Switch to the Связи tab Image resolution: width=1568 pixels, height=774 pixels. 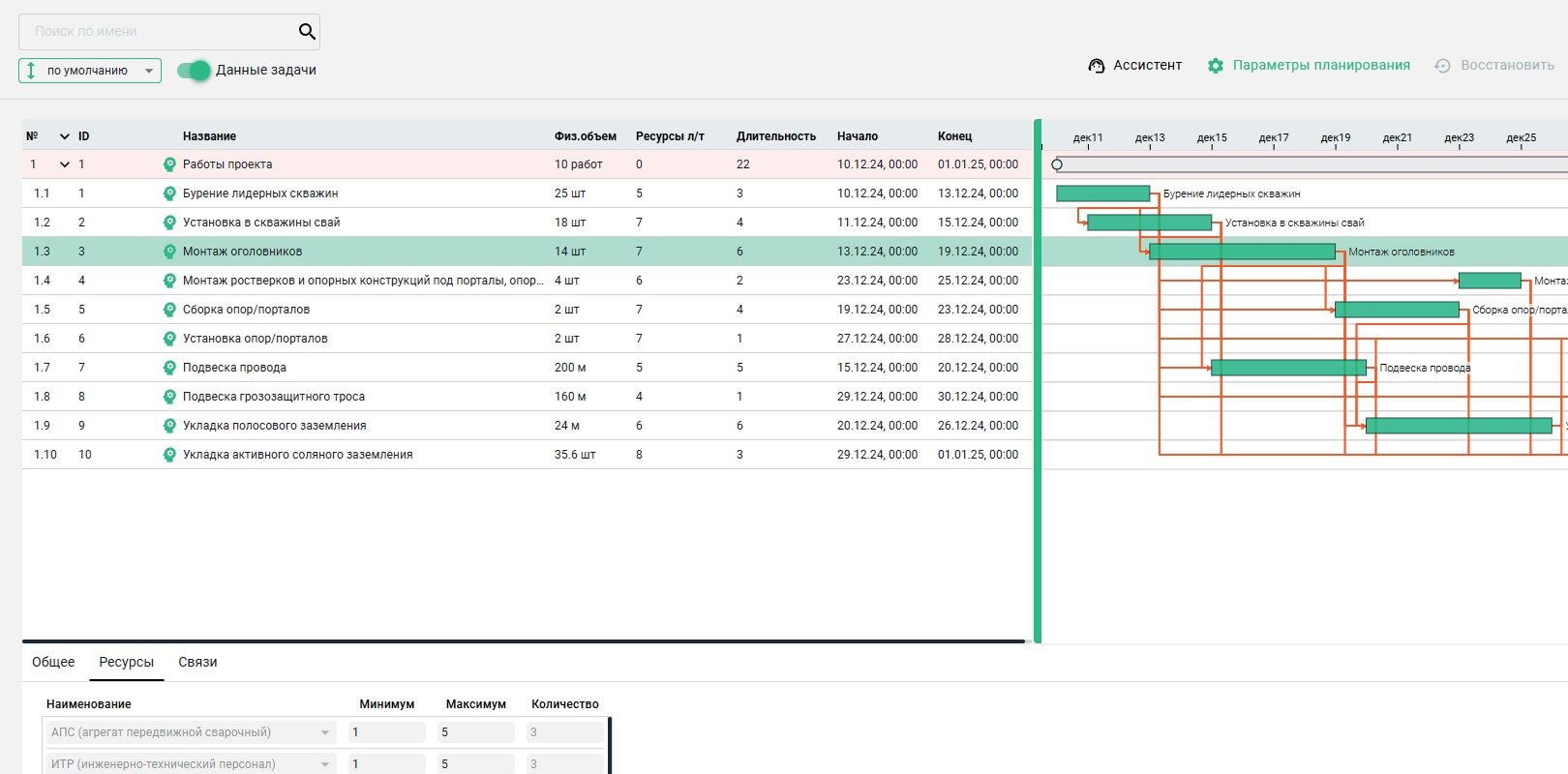tap(197, 662)
